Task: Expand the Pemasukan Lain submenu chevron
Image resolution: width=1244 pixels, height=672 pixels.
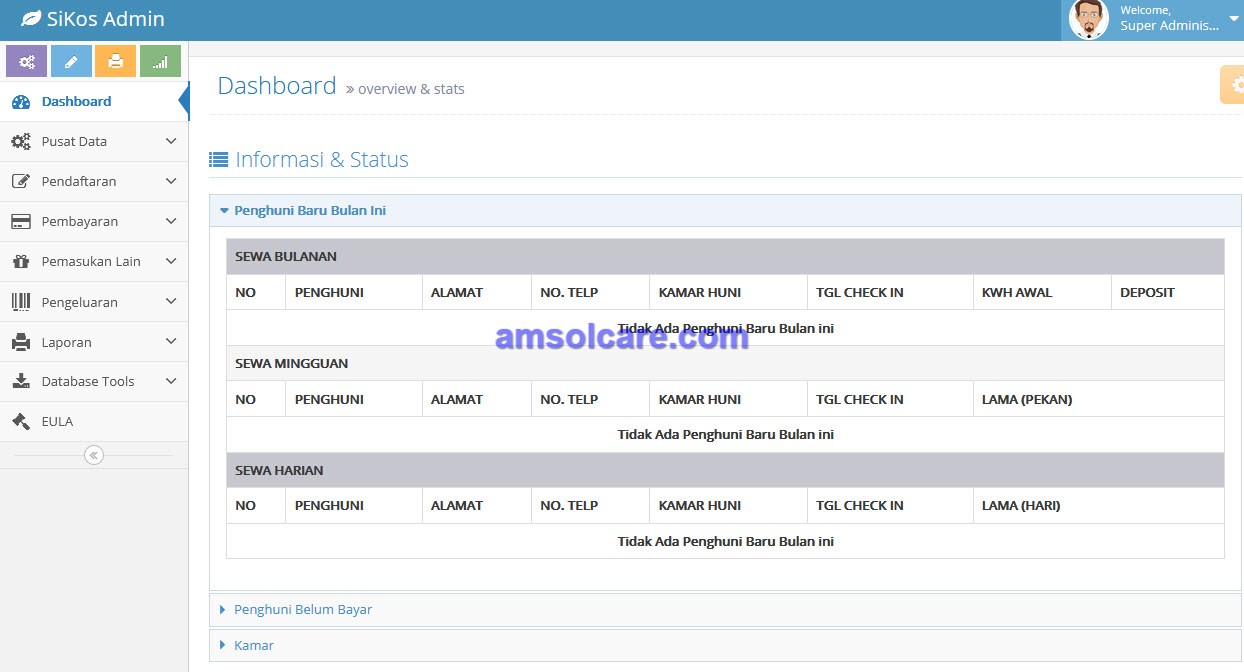Action: 171,261
